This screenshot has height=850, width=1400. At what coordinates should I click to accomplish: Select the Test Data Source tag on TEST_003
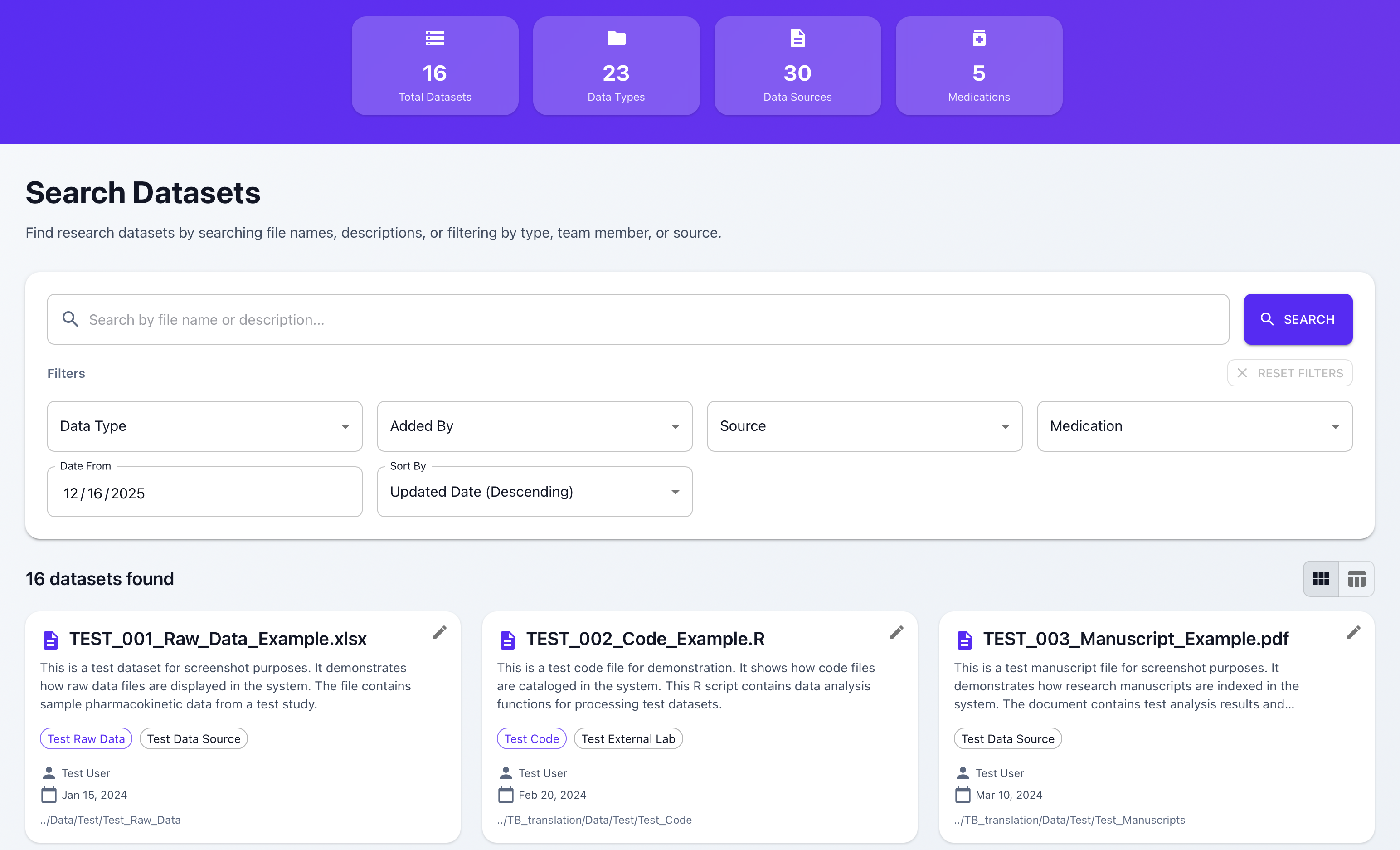[1007, 738]
